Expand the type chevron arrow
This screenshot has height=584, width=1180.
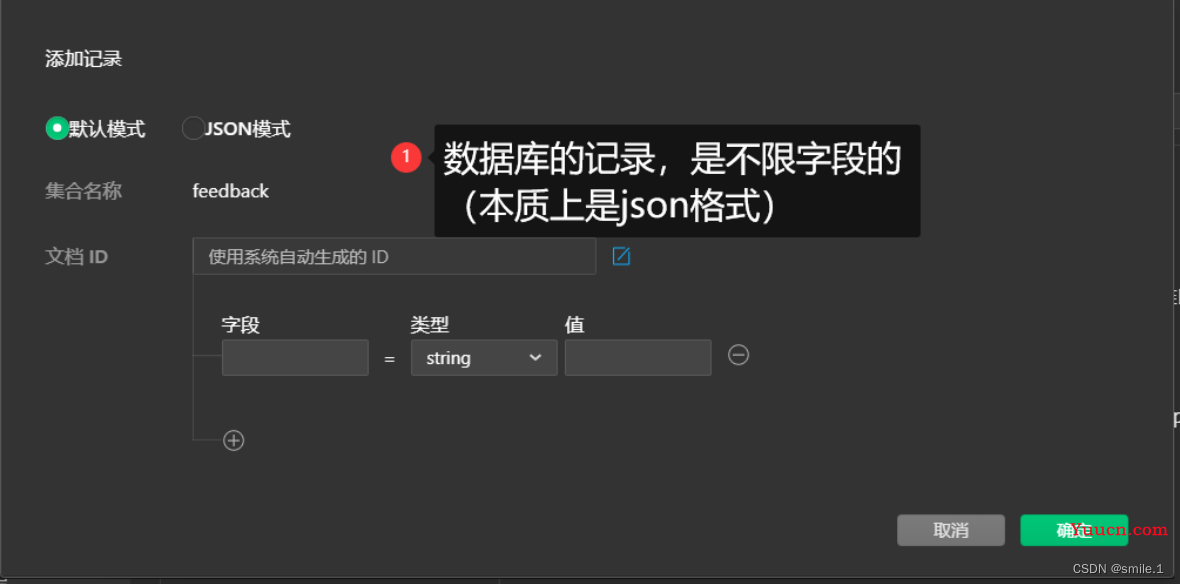pos(535,357)
